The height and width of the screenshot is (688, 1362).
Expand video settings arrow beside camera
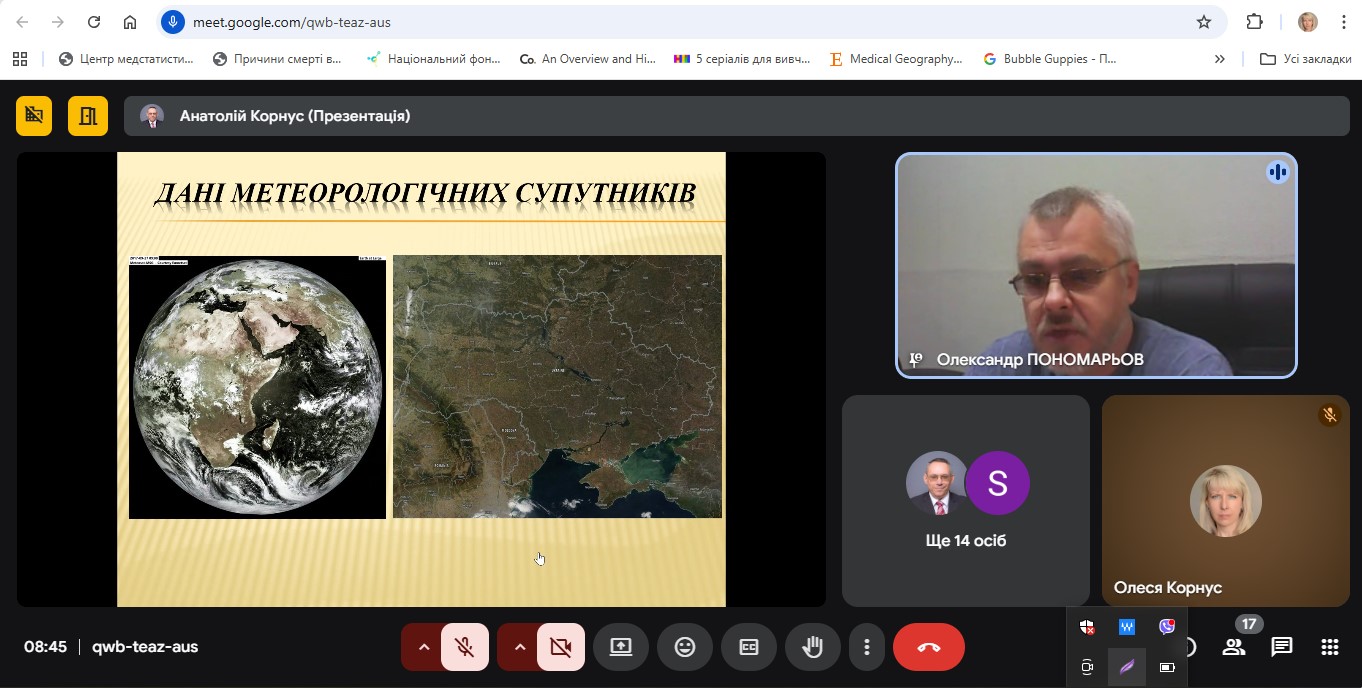click(519, 647)
